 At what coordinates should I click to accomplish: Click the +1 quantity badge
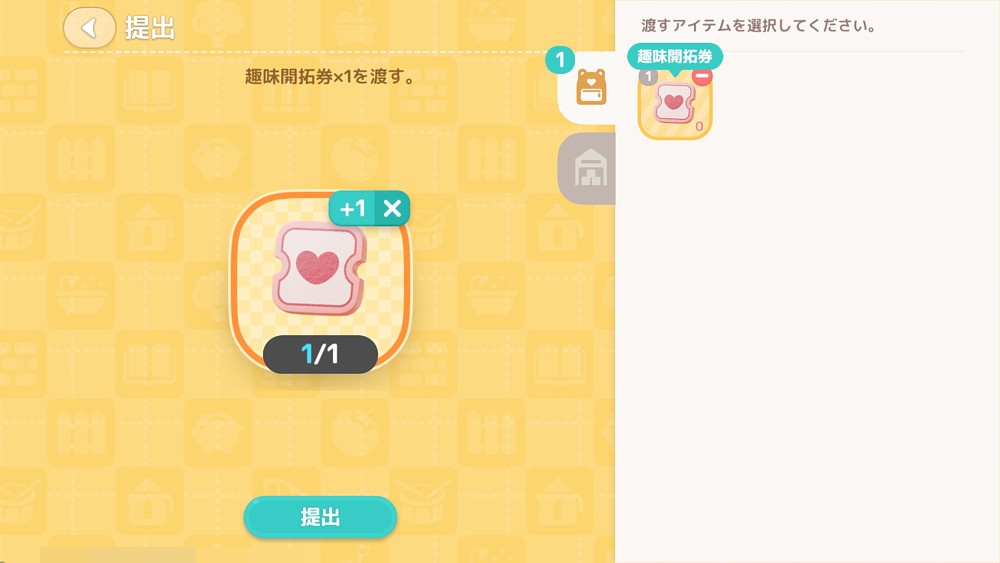point(352,208)
